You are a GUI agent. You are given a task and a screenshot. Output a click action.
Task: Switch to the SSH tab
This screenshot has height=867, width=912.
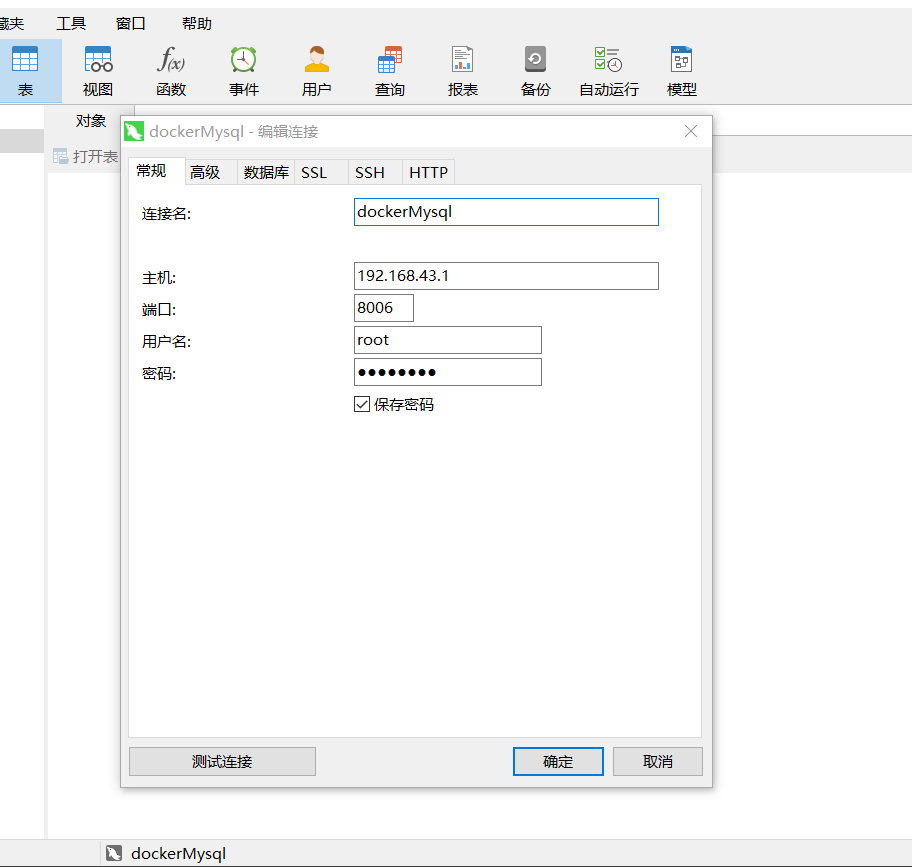tap(370, 172)
